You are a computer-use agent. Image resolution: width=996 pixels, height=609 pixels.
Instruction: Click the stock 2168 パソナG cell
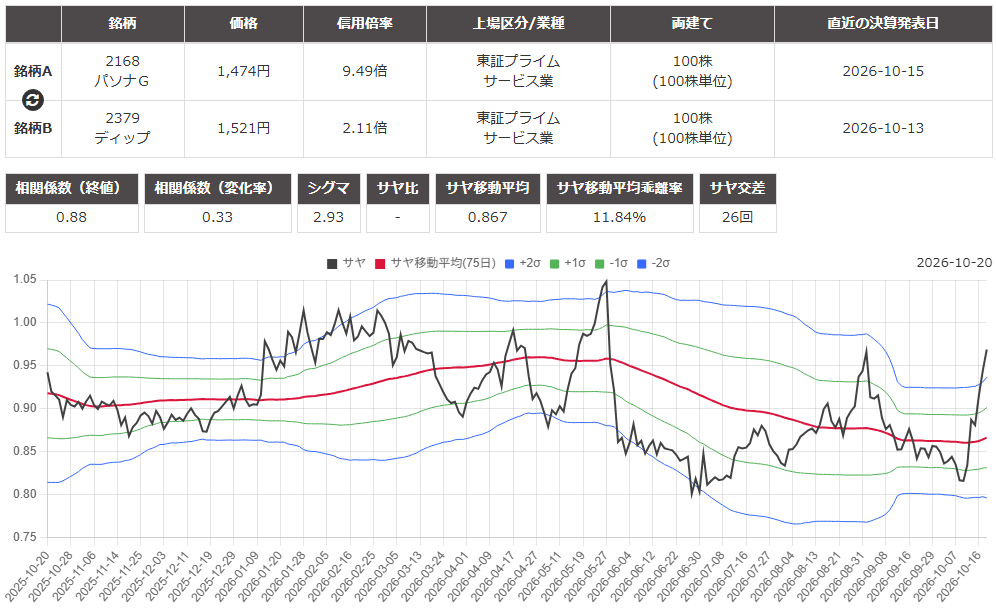(123, 71)
